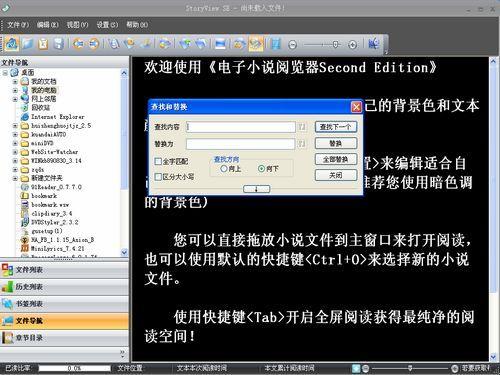Viewport: 500px width, 375px height.
Task: Expand the WebSite-Watcher folder node
Action: coord(15,152)
